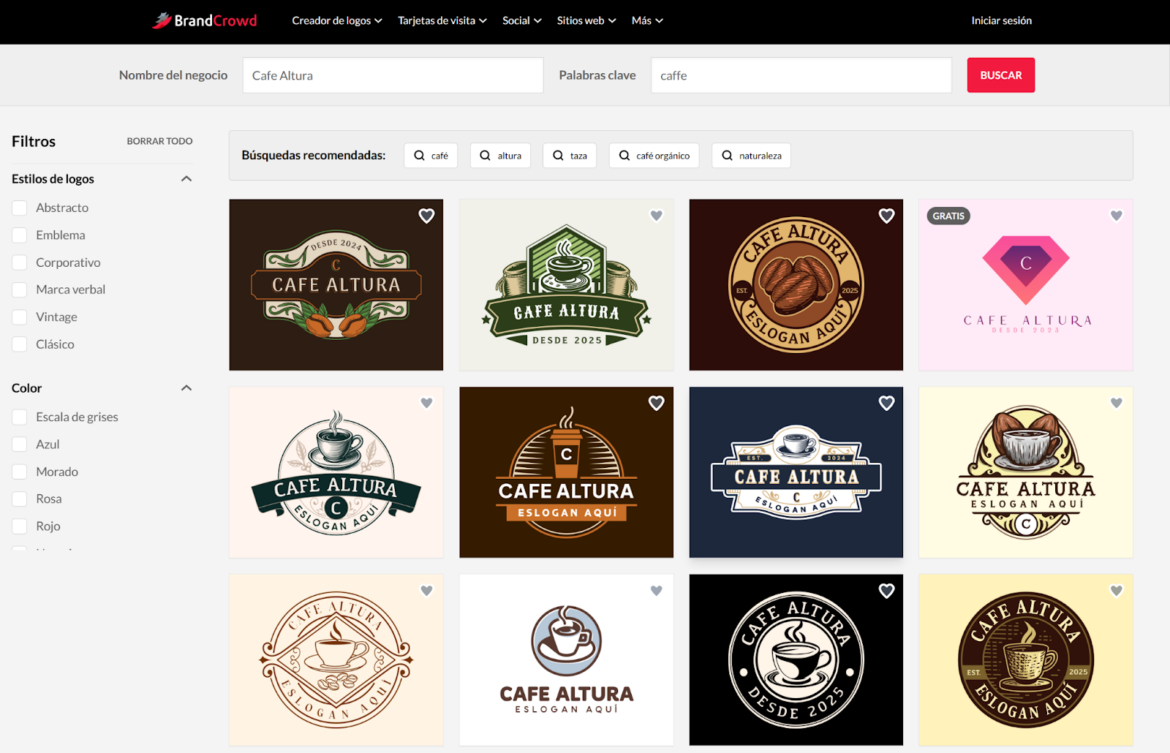Open the Más dropdown menu
1170x753 pixels.
[647, 20]
